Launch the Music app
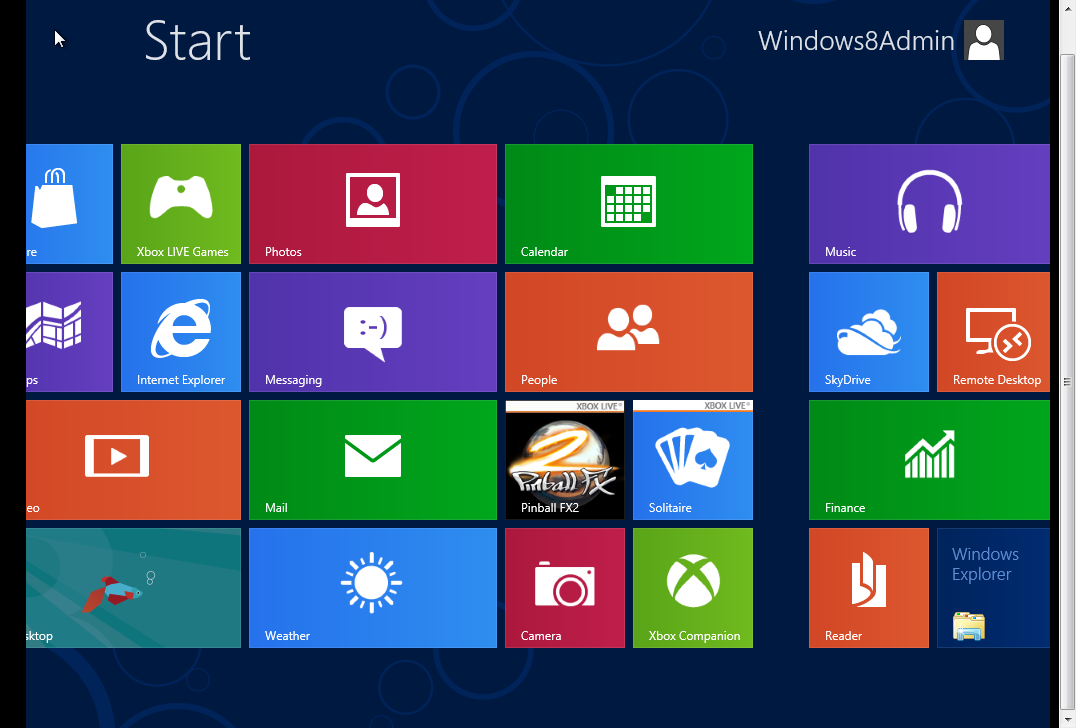The image size is (1076, 728). point(928,204)
